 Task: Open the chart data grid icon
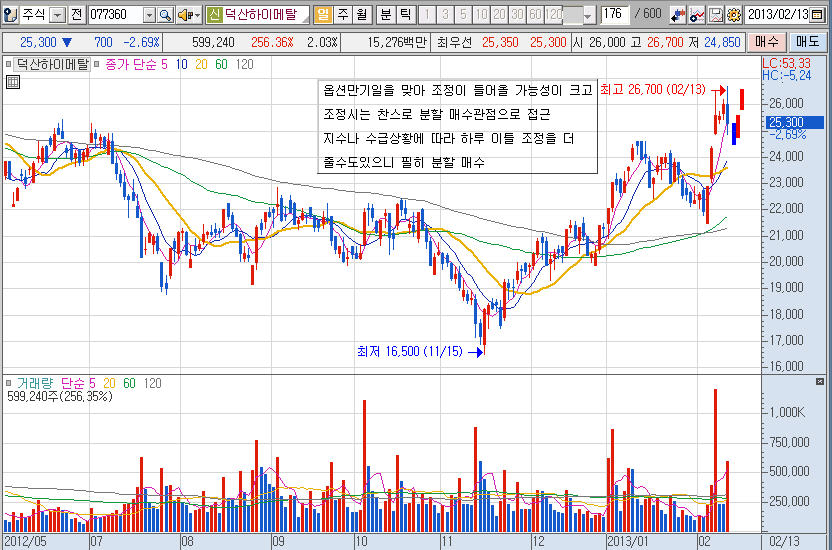click(x=13, y=82)
